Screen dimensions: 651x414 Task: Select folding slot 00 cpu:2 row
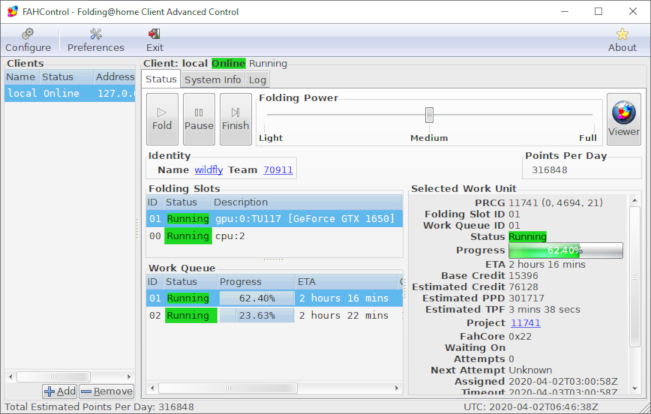coord(274,236)
